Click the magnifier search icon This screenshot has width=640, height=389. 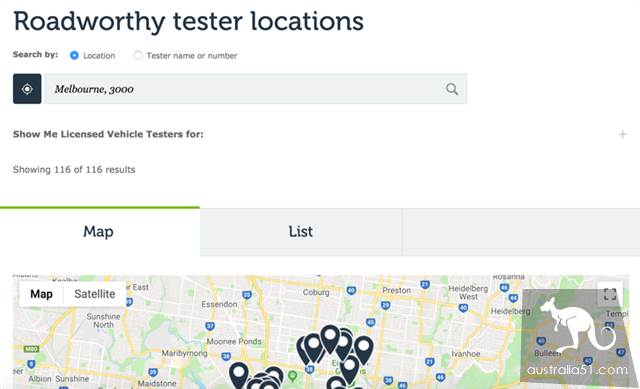(451, 89)
